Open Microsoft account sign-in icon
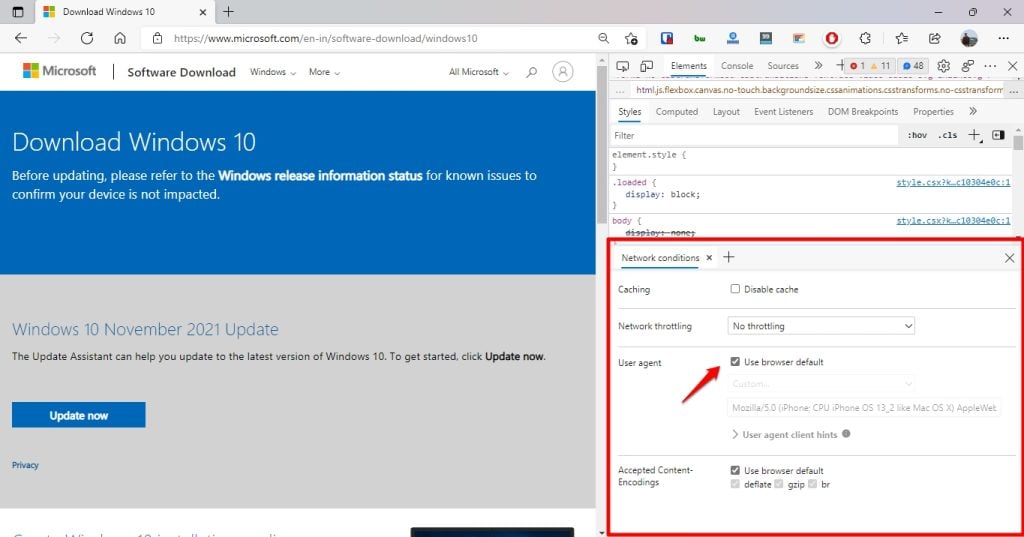Screen dimensions: 1024x537 (x=562, y=72)
